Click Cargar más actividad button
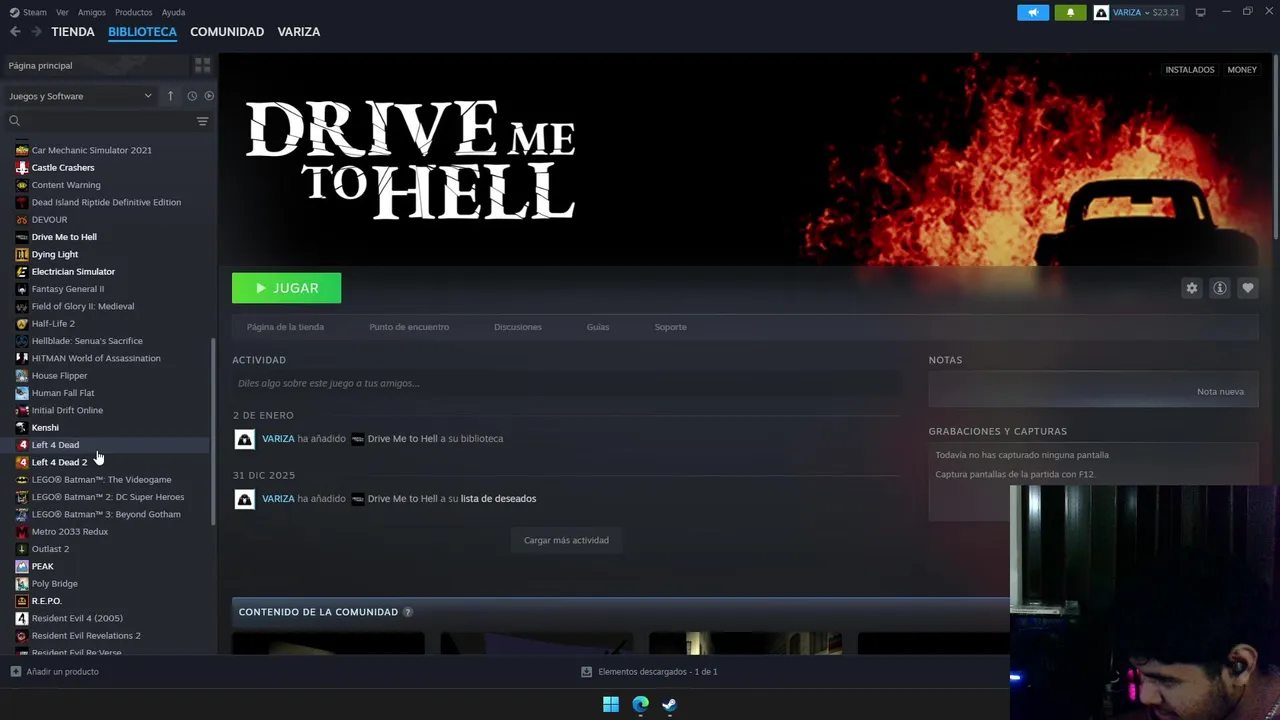The height and width of the screenshot is (720, 1280). coord(566,540)
